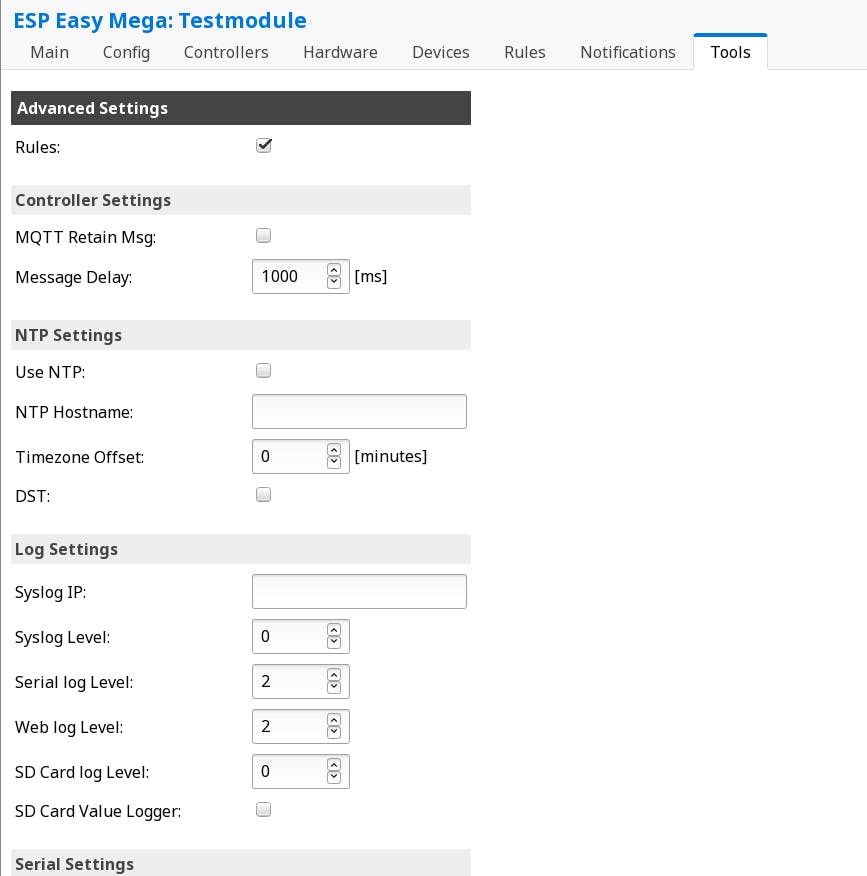
Task: Open the Rules tab
Action: (525, 52)
